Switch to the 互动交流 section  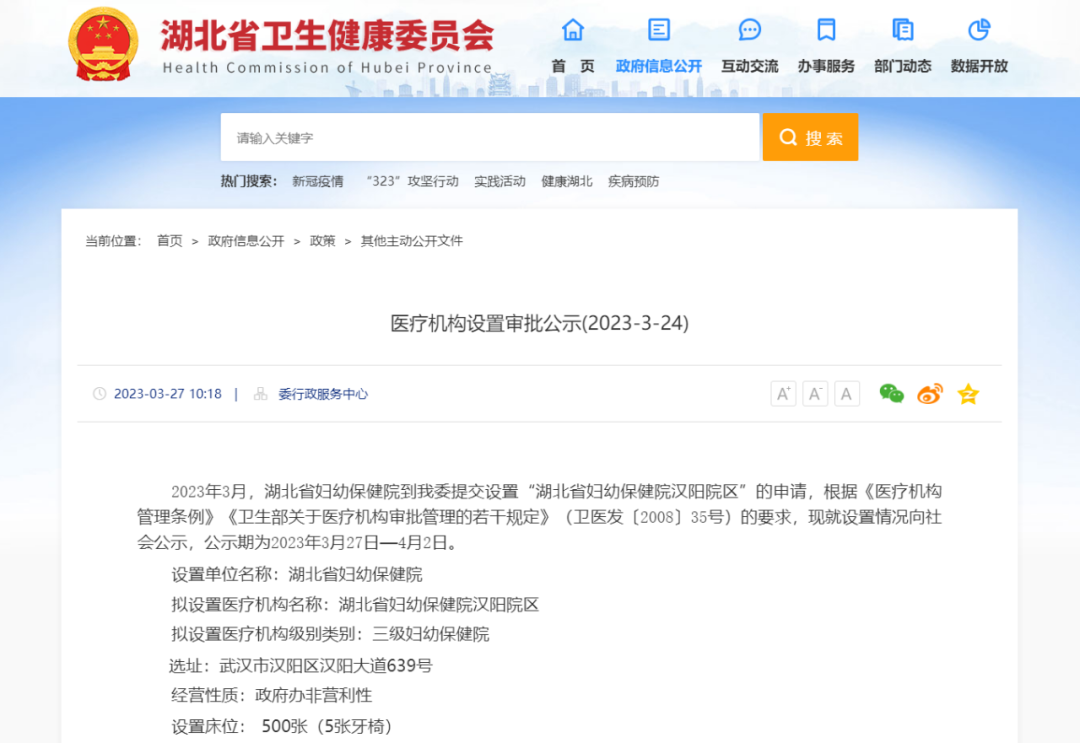tap(749, 65)
